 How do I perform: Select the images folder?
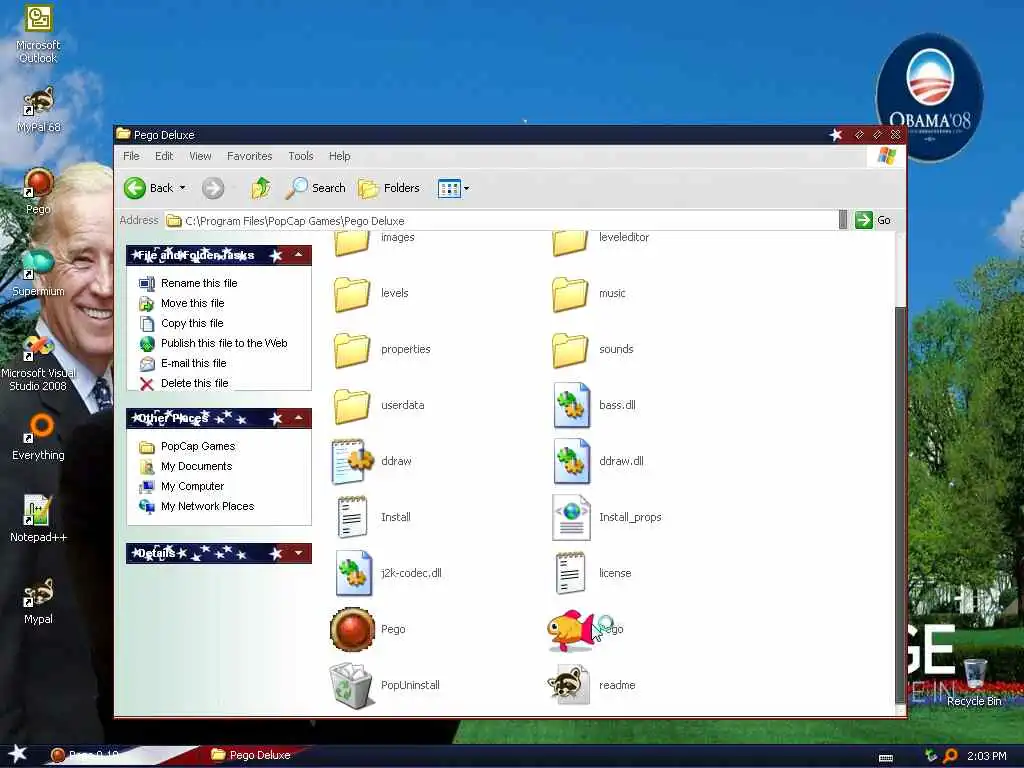[374, 241]
